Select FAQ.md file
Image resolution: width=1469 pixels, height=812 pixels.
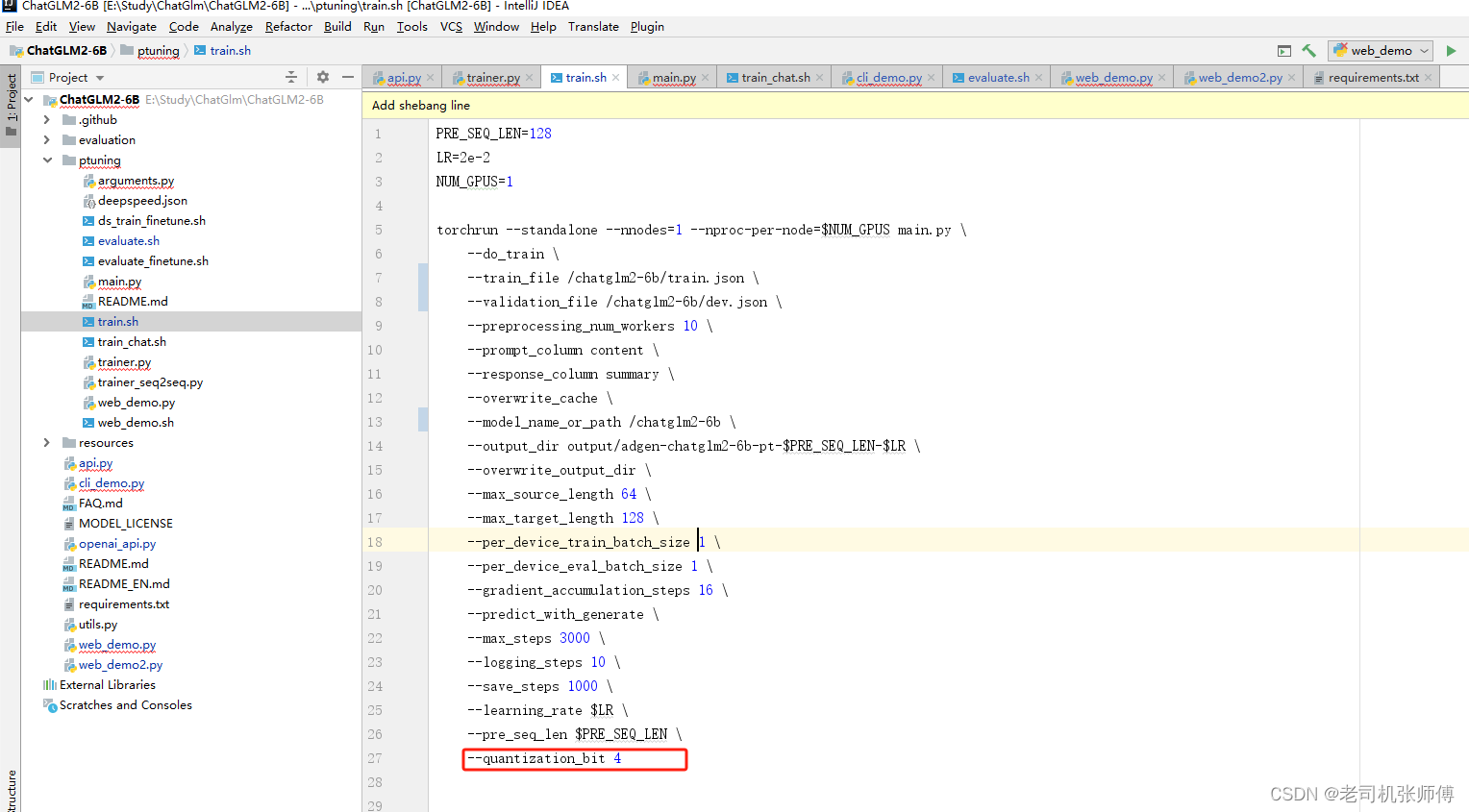click(101, 504)
